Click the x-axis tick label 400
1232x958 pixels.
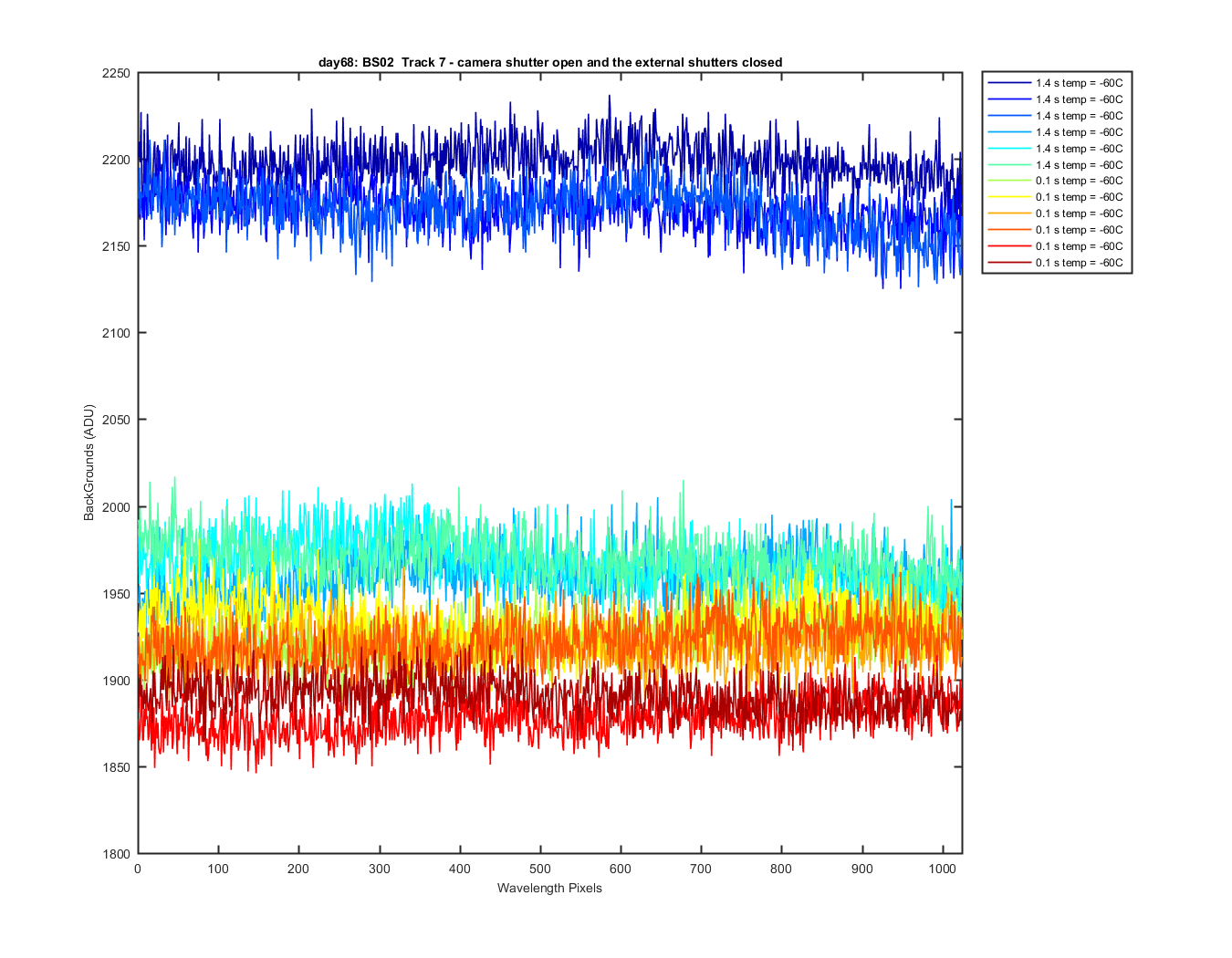pos(460,869)
